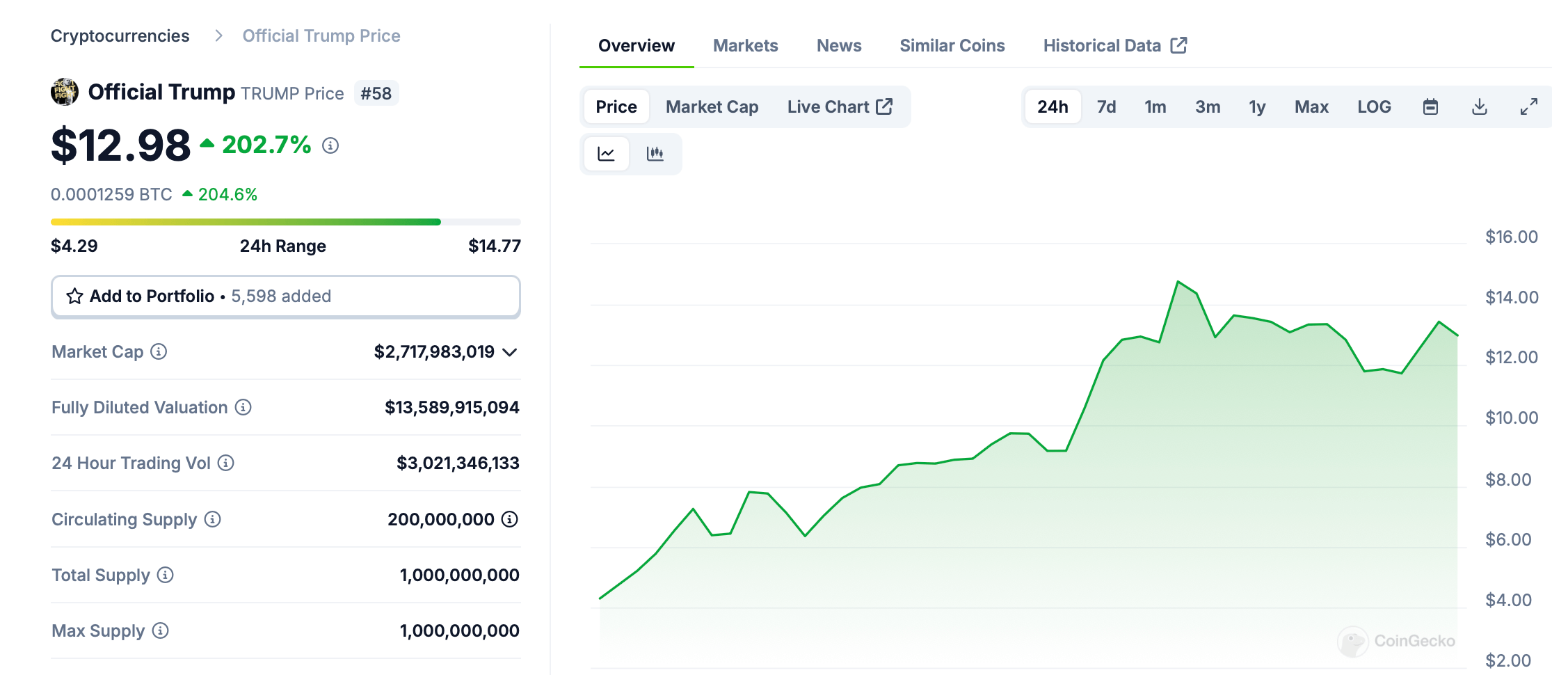Viewport: 1568px width, 675px height.
Task: Open the calendar date range picker
Action: (x=1430, y=107)
